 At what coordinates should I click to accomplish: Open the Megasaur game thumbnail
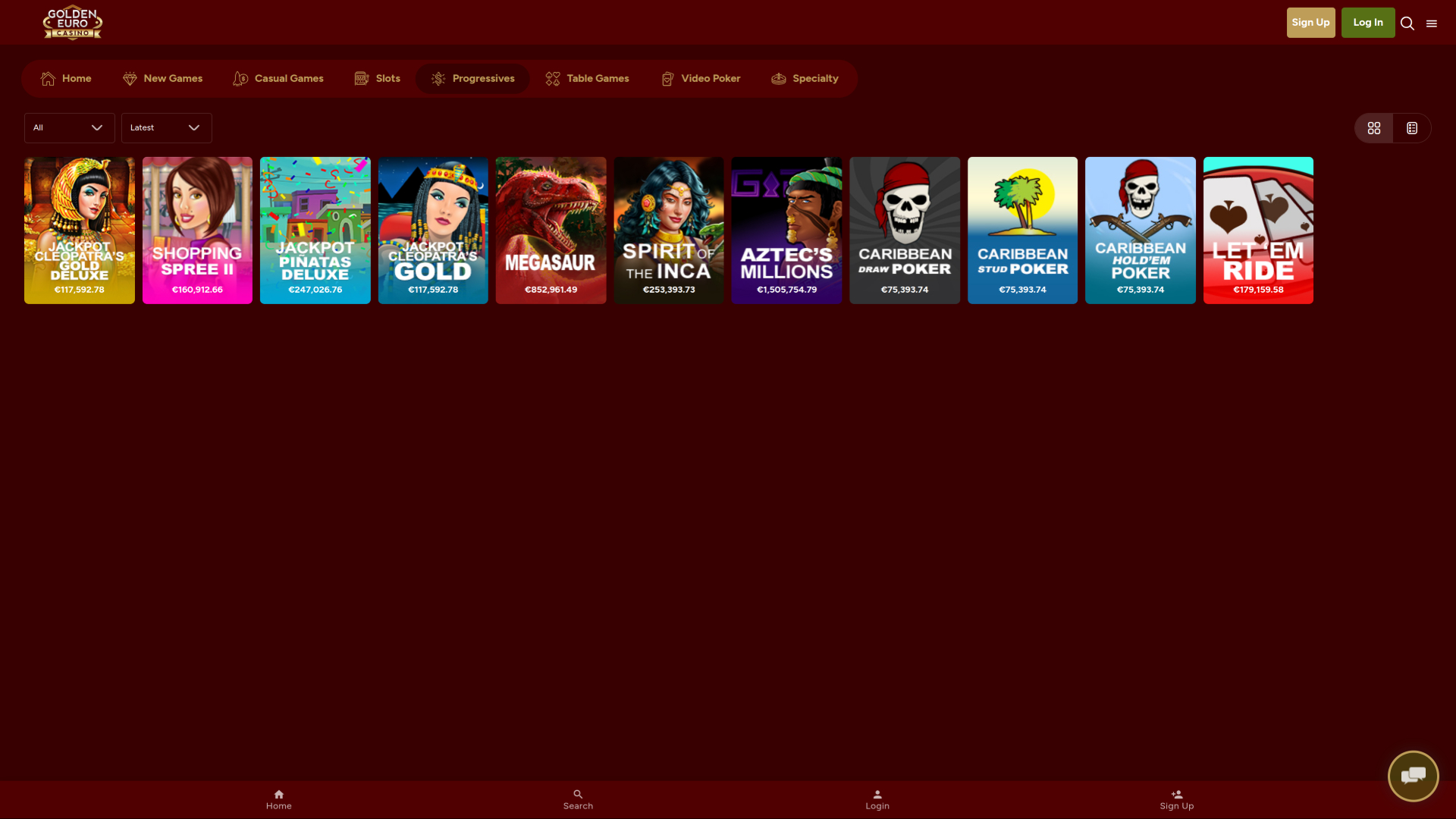(x=550, y=230)
